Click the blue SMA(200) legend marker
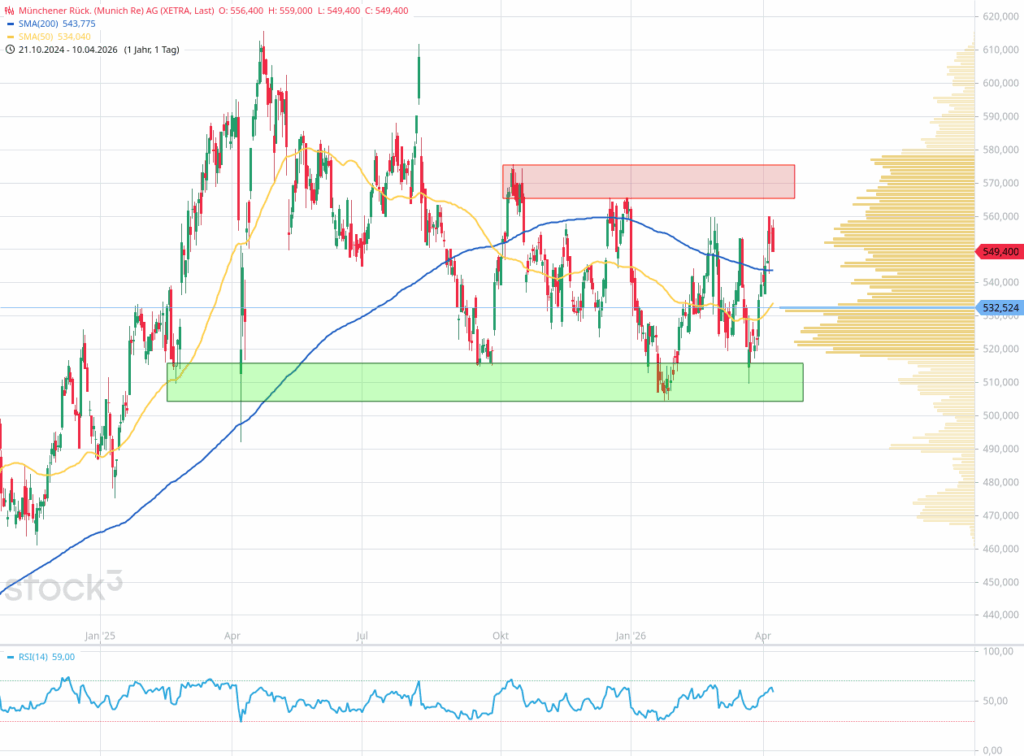Viewport: 1024px width, 756px height. 10,22
